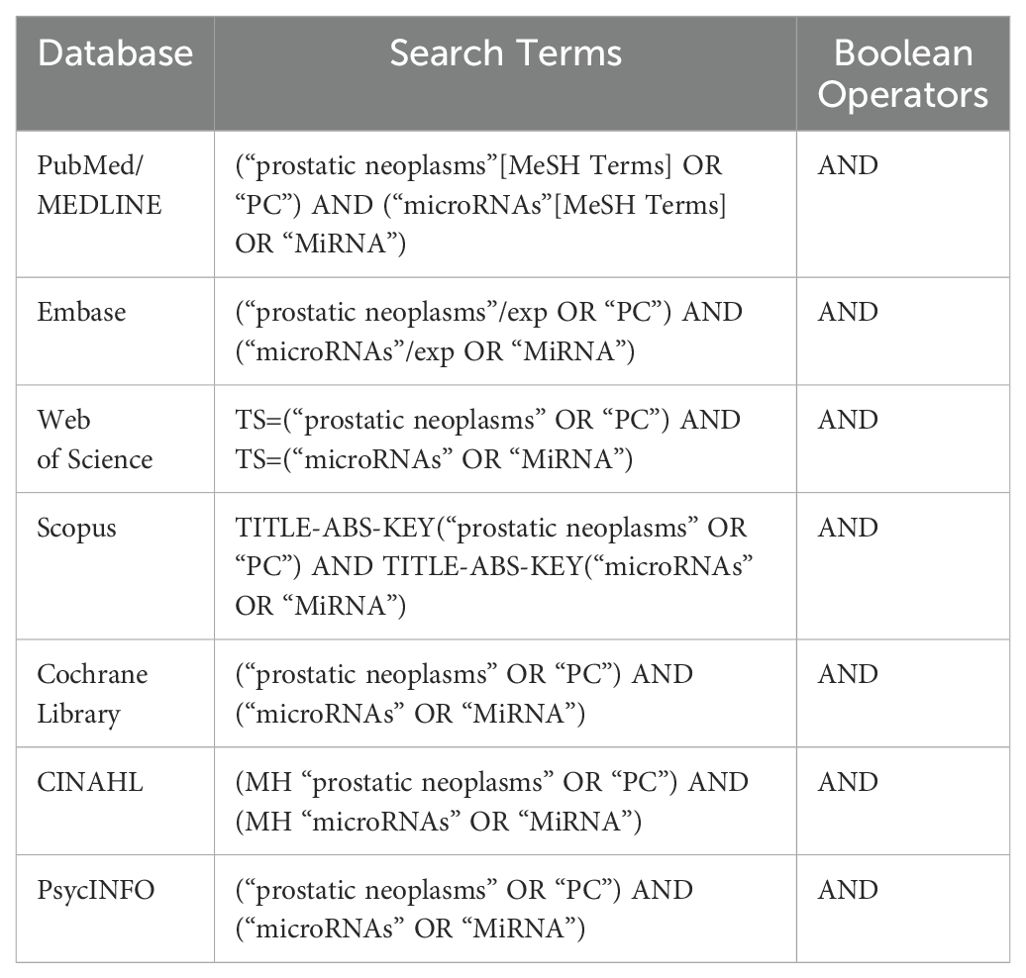Click AND operator in the PubMed row

pos(848,166)
